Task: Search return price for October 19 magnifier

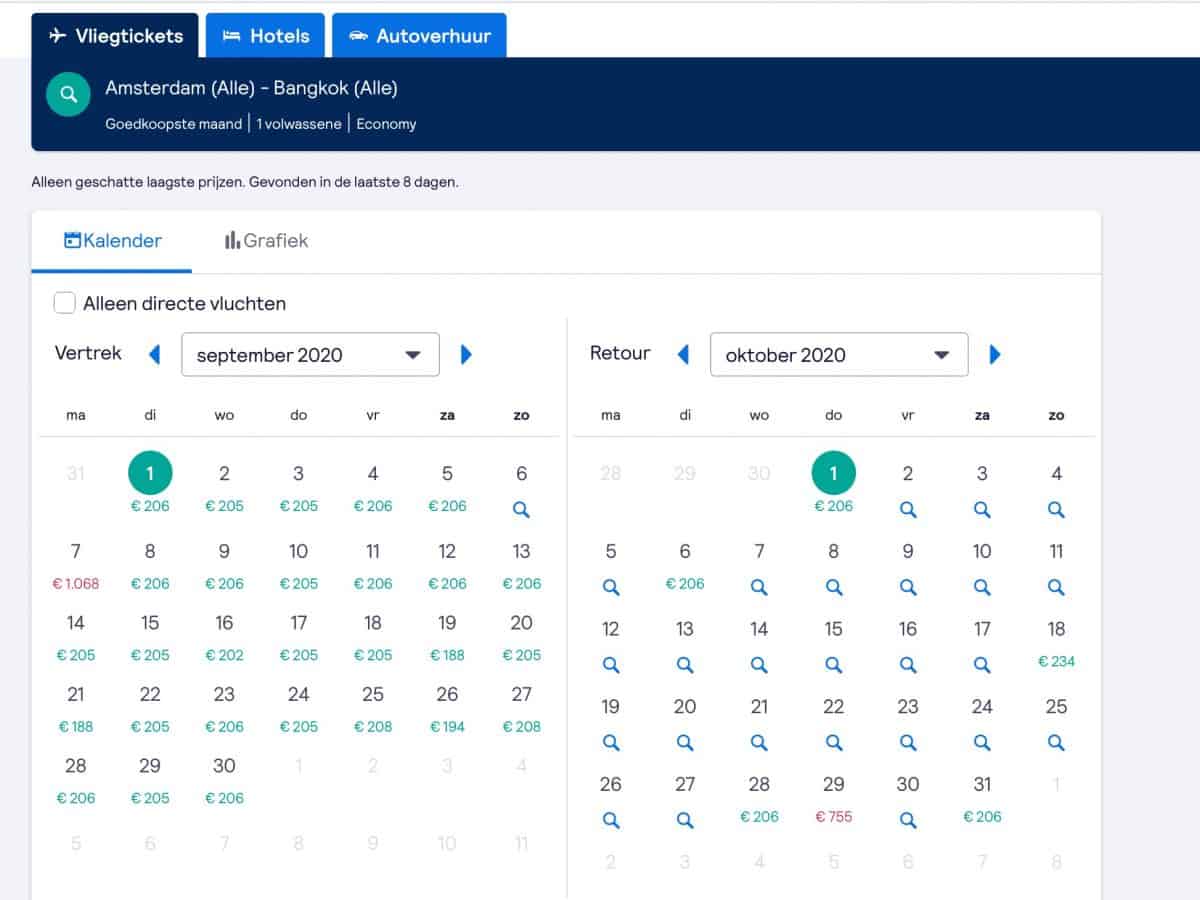Action: point(611,743)
